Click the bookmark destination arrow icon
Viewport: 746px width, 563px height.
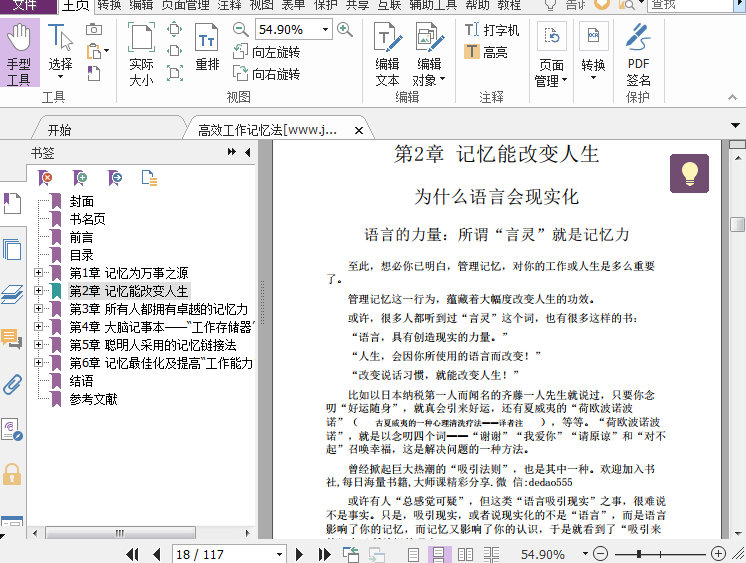tap(115, 178)
